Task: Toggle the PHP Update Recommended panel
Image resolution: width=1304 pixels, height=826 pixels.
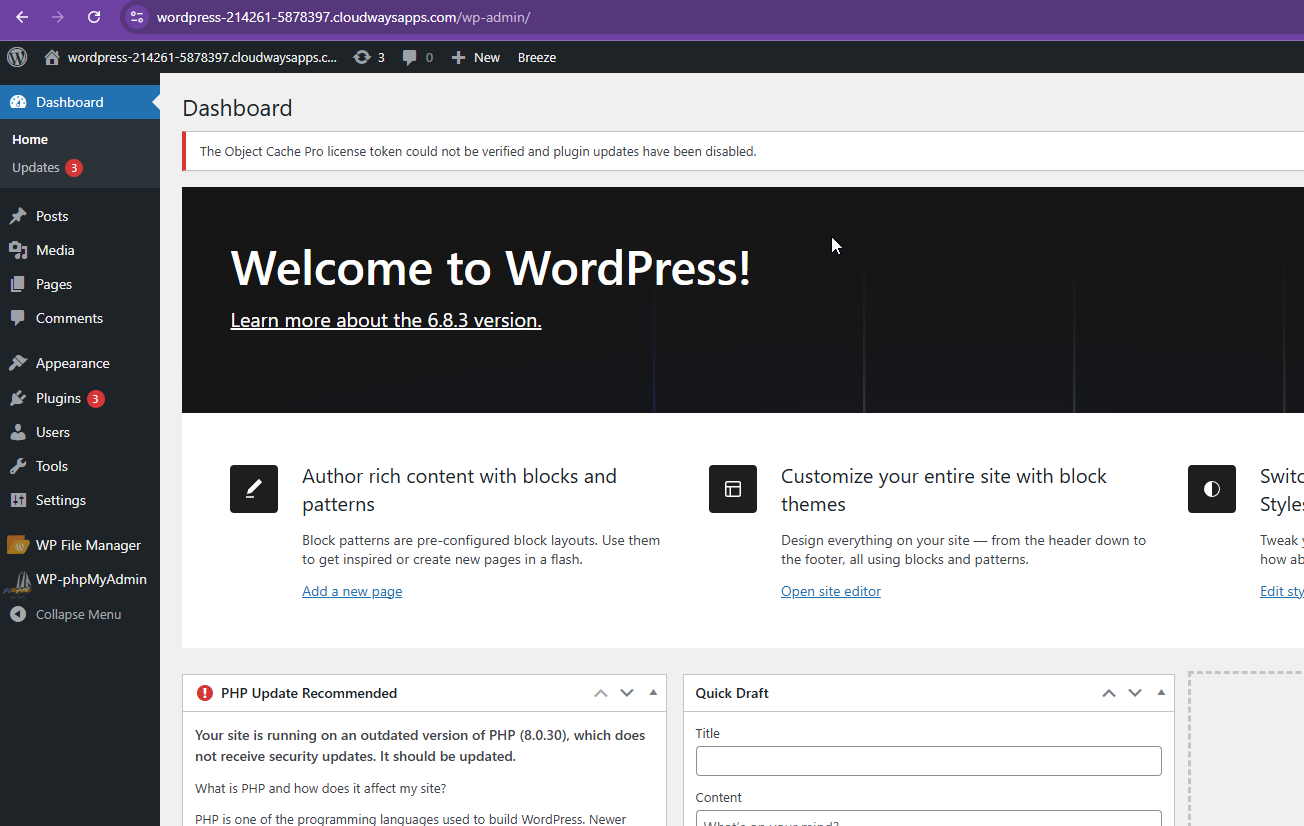Action: tap(653, 692)
